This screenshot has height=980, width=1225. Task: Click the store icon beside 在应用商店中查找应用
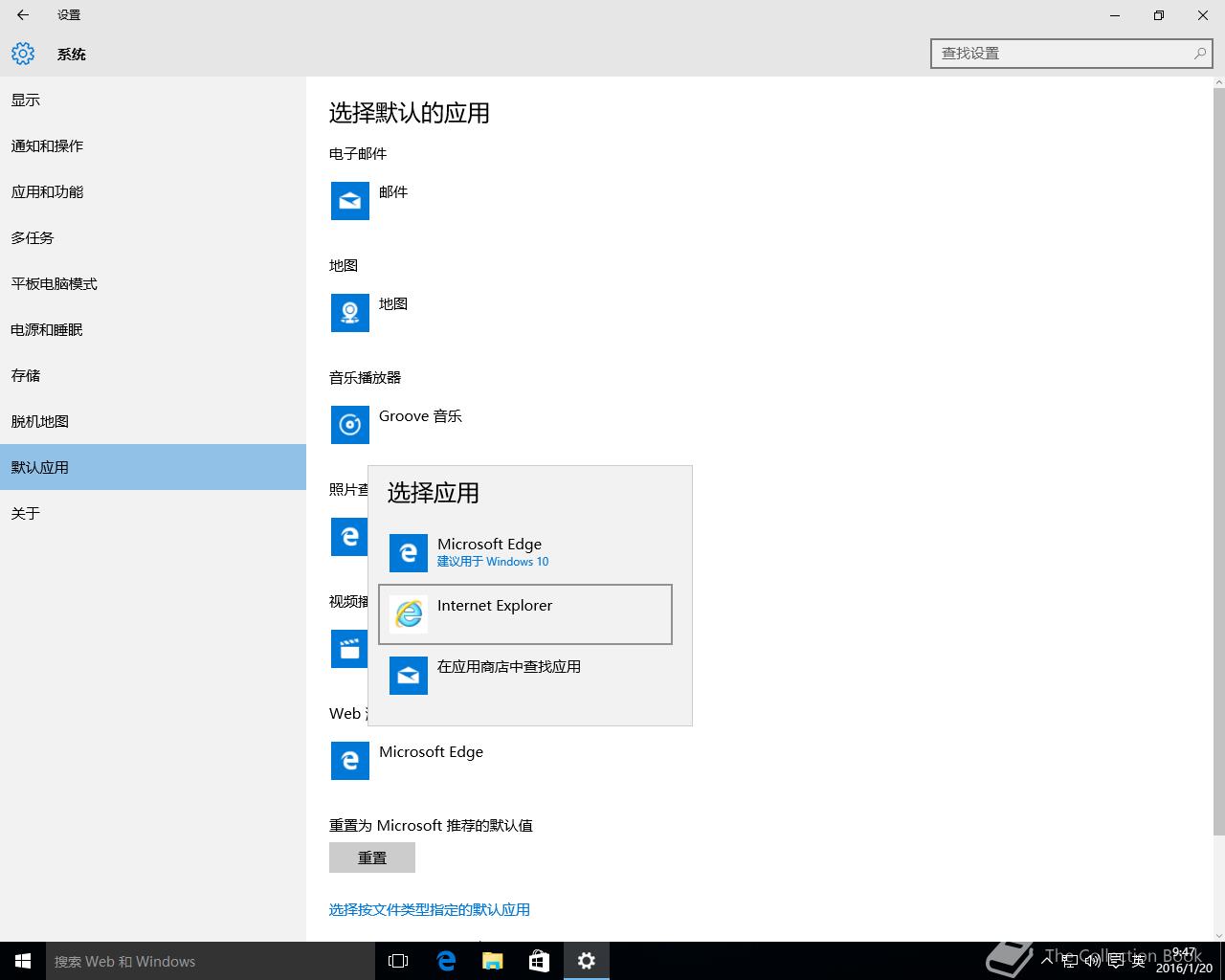(409, 676)
